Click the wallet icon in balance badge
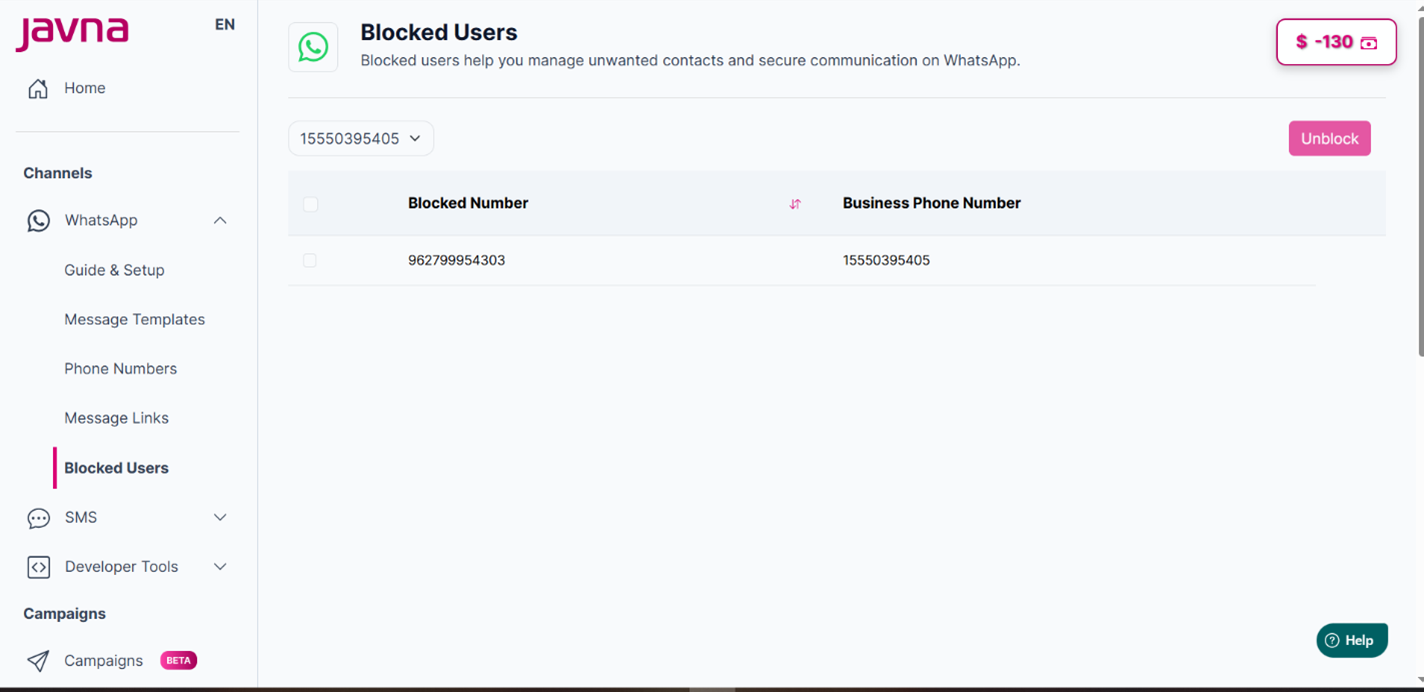1424x692 pixels. tap(1369, 43)
